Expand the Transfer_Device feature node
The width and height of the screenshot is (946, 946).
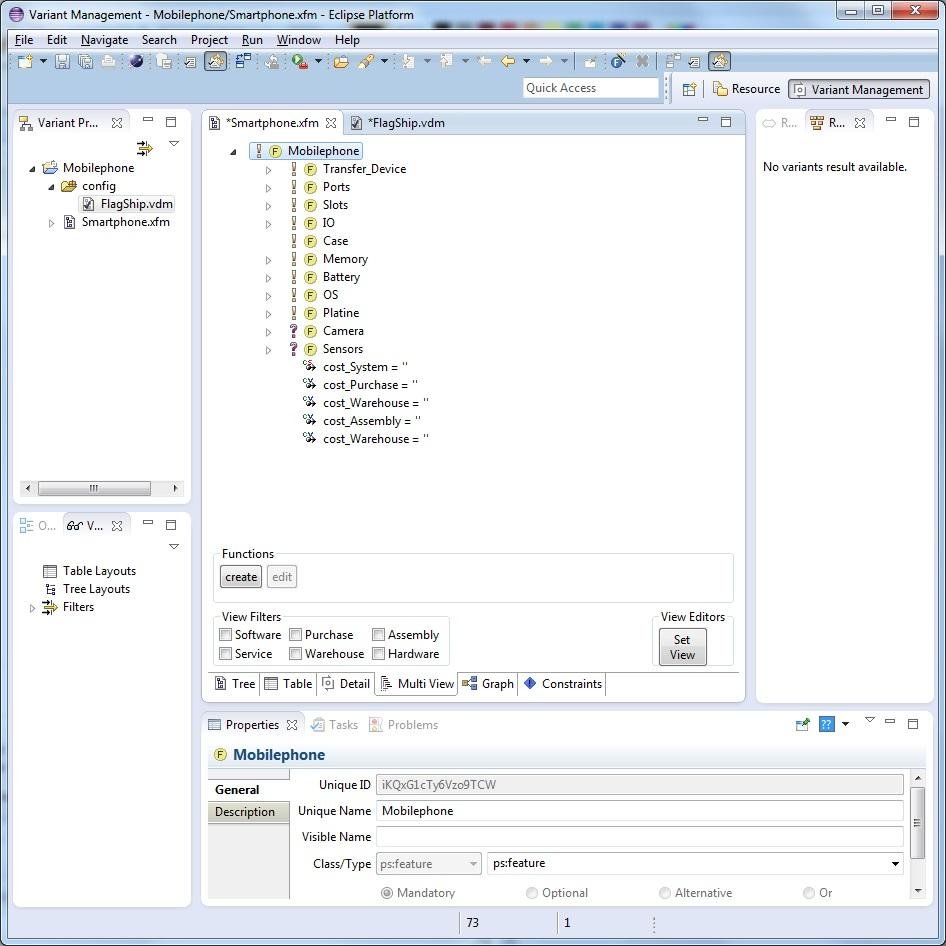(x=268, y=170)
